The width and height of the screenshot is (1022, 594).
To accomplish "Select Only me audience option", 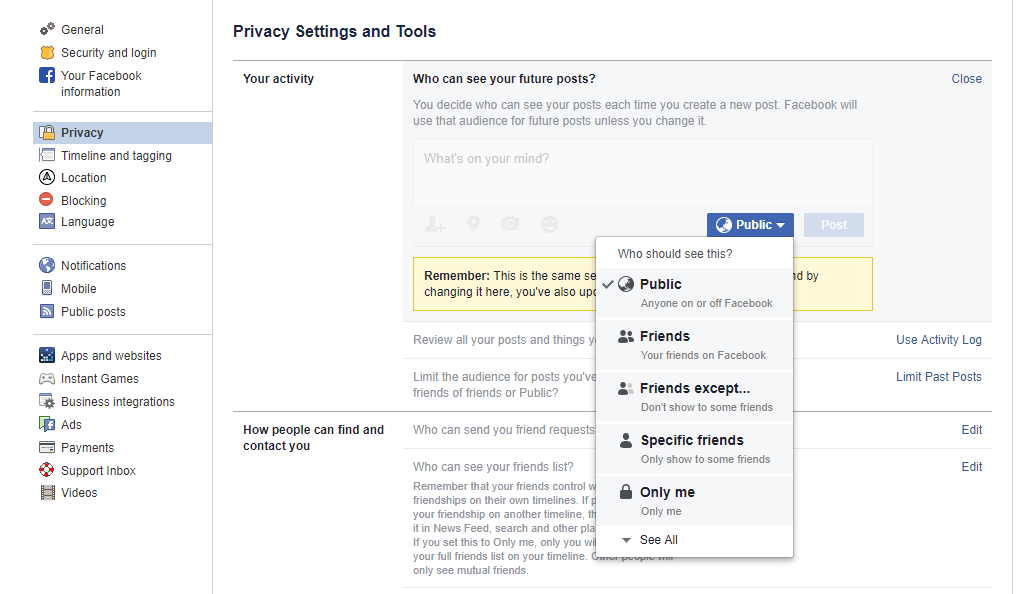I will [695, 501].
